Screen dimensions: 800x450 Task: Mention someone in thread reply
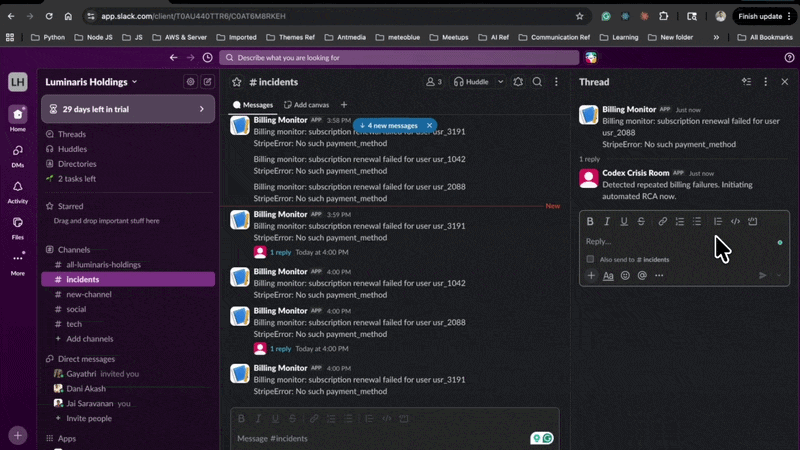click(x=642, y=276)
